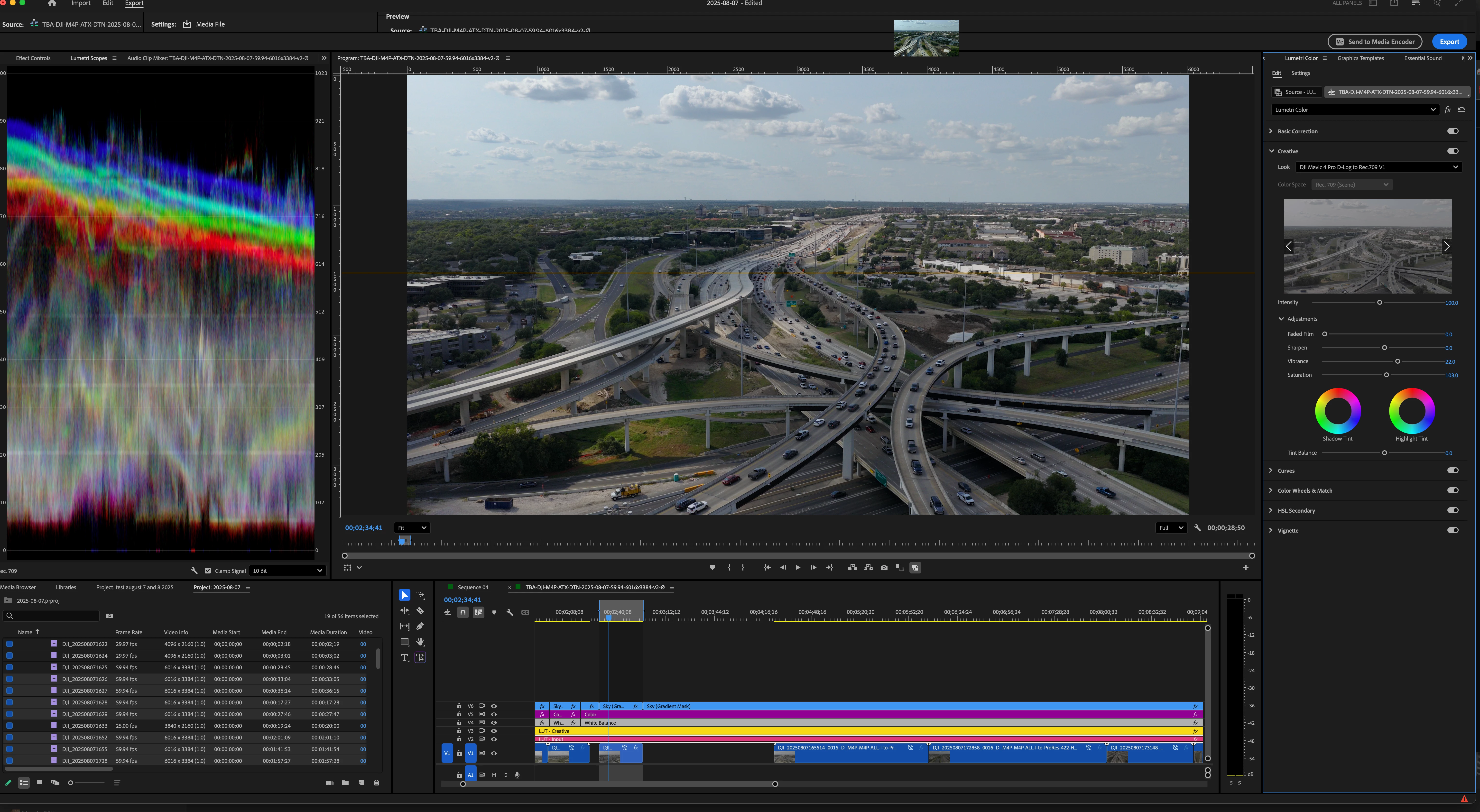1480x812 pixels.
Task: Uncheck the Clamp Signal checkbox
Action: (208, 571)
